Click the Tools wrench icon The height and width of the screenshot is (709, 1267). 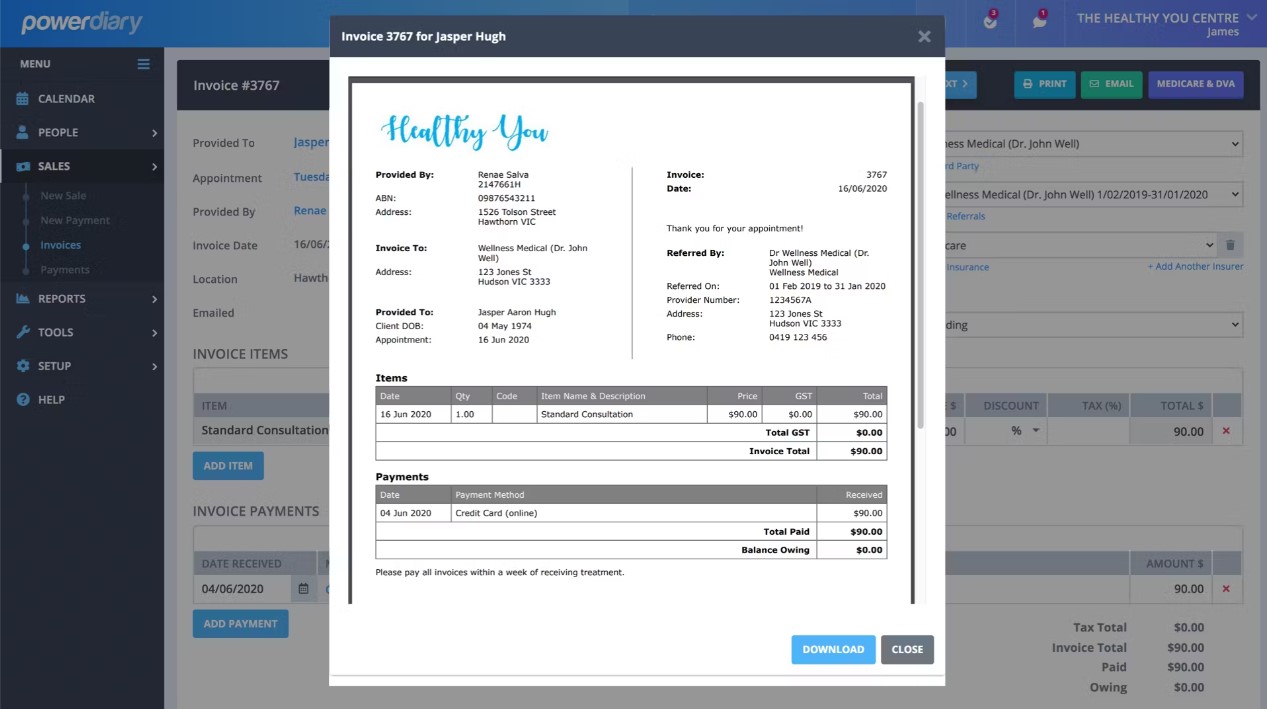22,332
